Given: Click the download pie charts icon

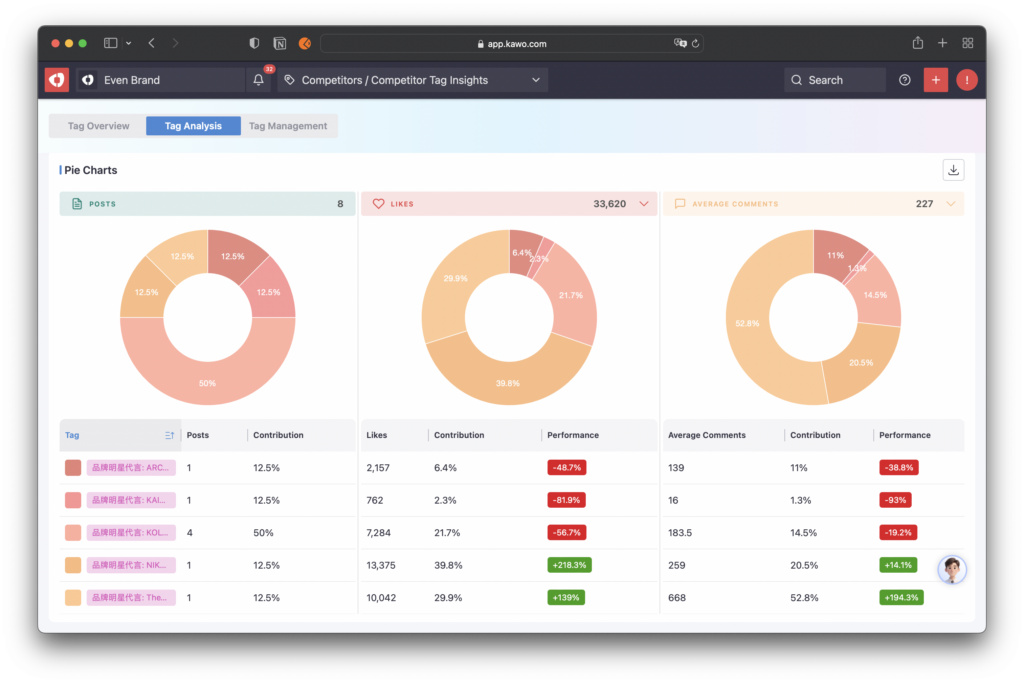Looking at the screenshot, I should point(953,170).
